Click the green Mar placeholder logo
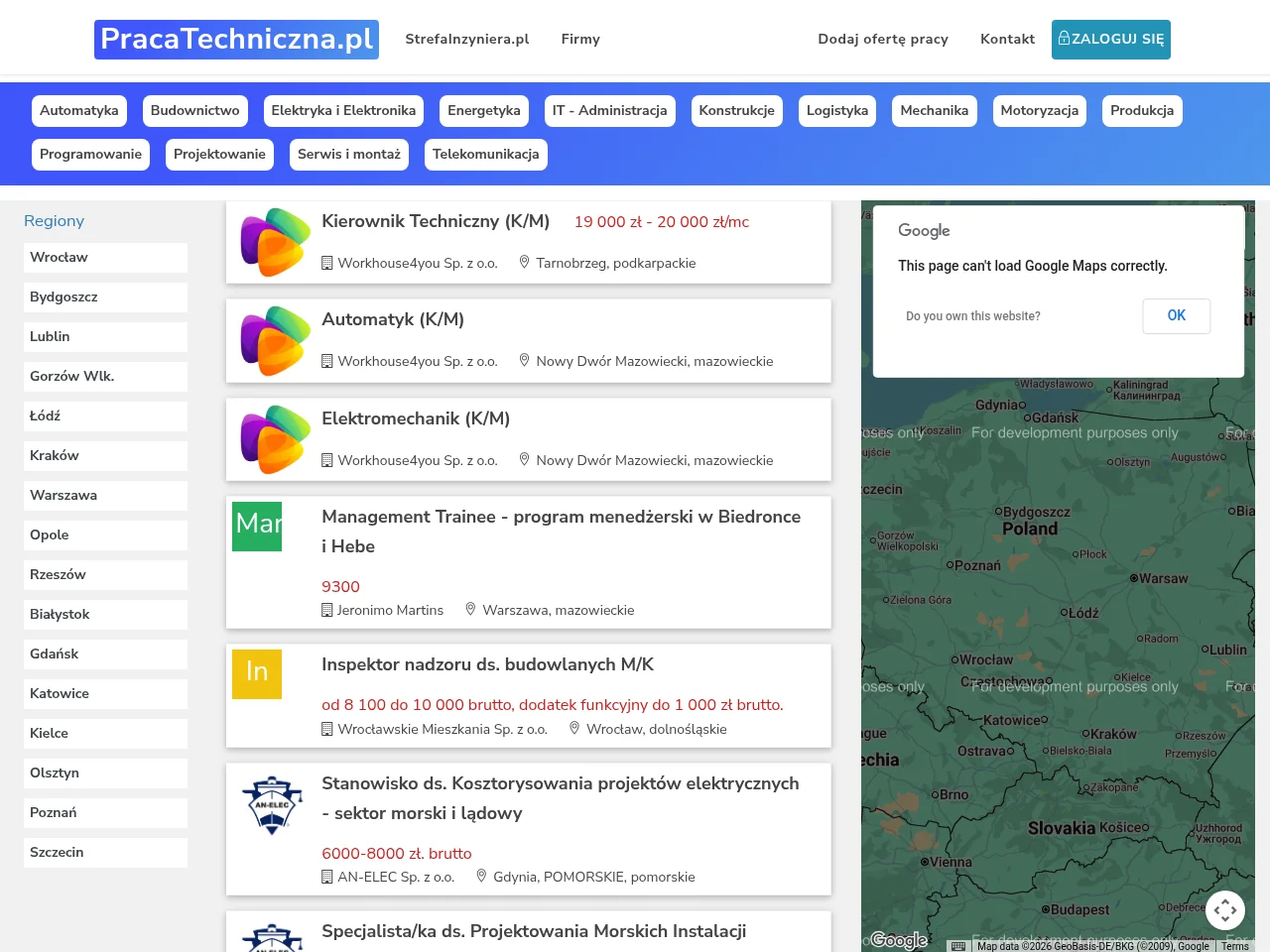The height and width of the screenshot is (952, 1270). pyautogui.click(x=257, y=527)
